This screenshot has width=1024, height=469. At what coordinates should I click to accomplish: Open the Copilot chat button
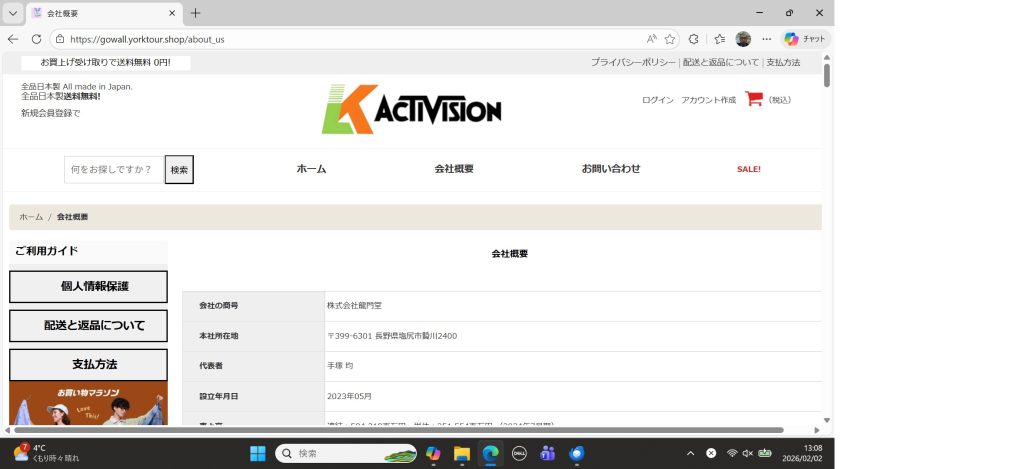pos(805,39)
